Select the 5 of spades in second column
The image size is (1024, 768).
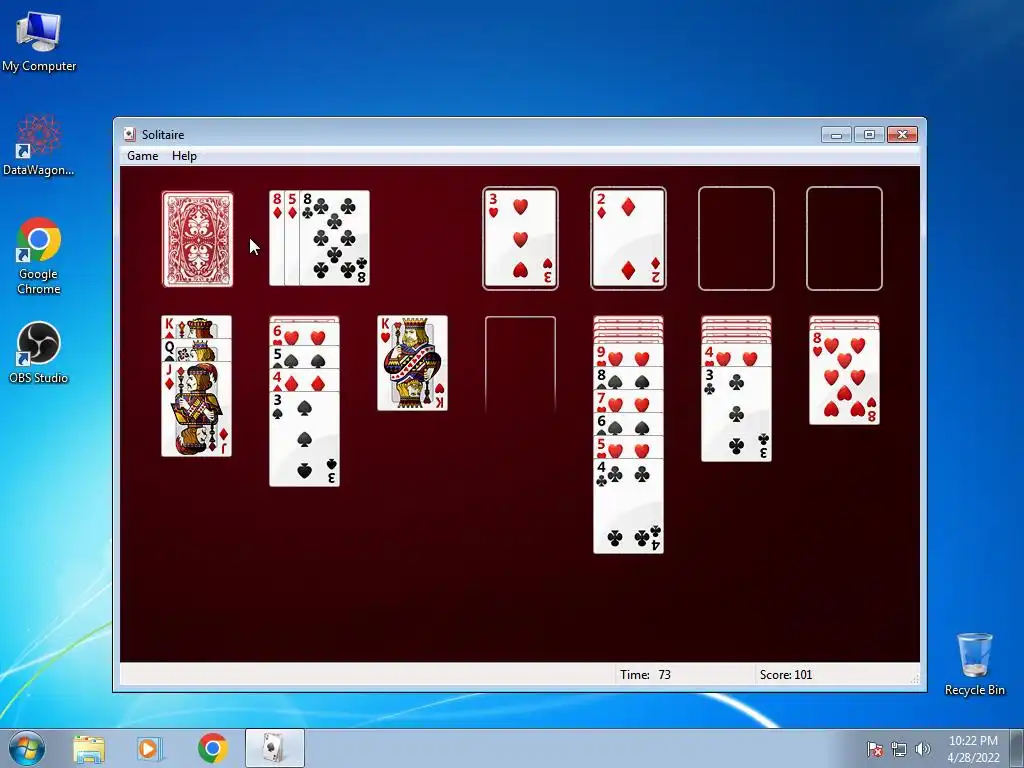point(304,357)
